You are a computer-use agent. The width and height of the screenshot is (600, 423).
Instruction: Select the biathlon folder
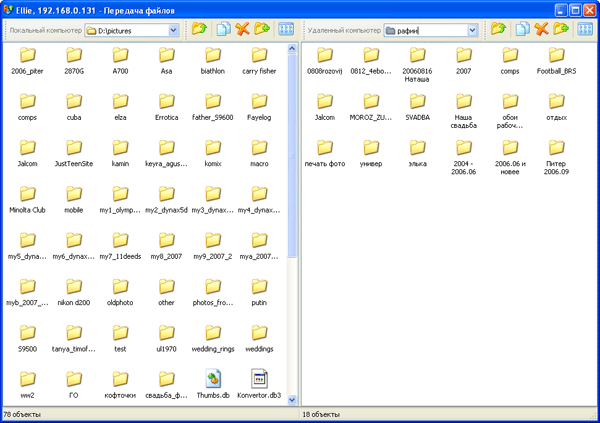[x=213, y=60]
